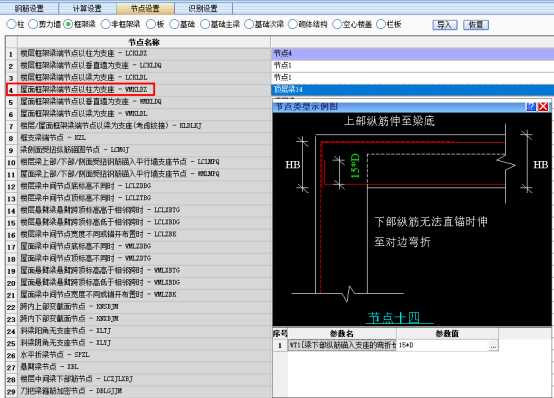Open the 识别设置 tab
This screenshot has height=398, width=554.
pyautogui.click(x=203, y=8)
